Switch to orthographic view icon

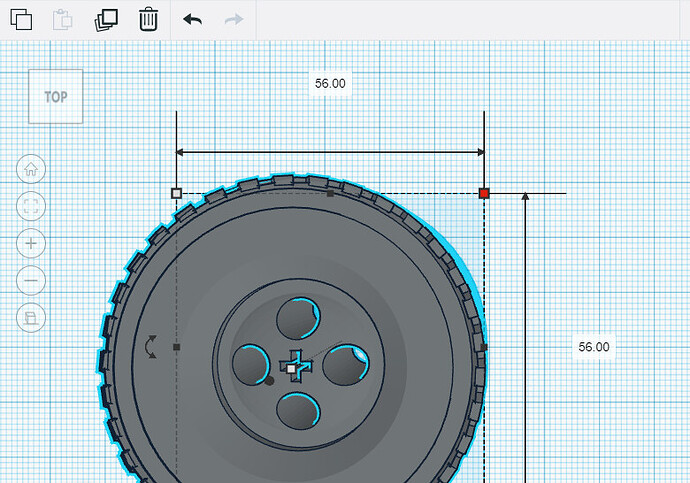(31, 318)
